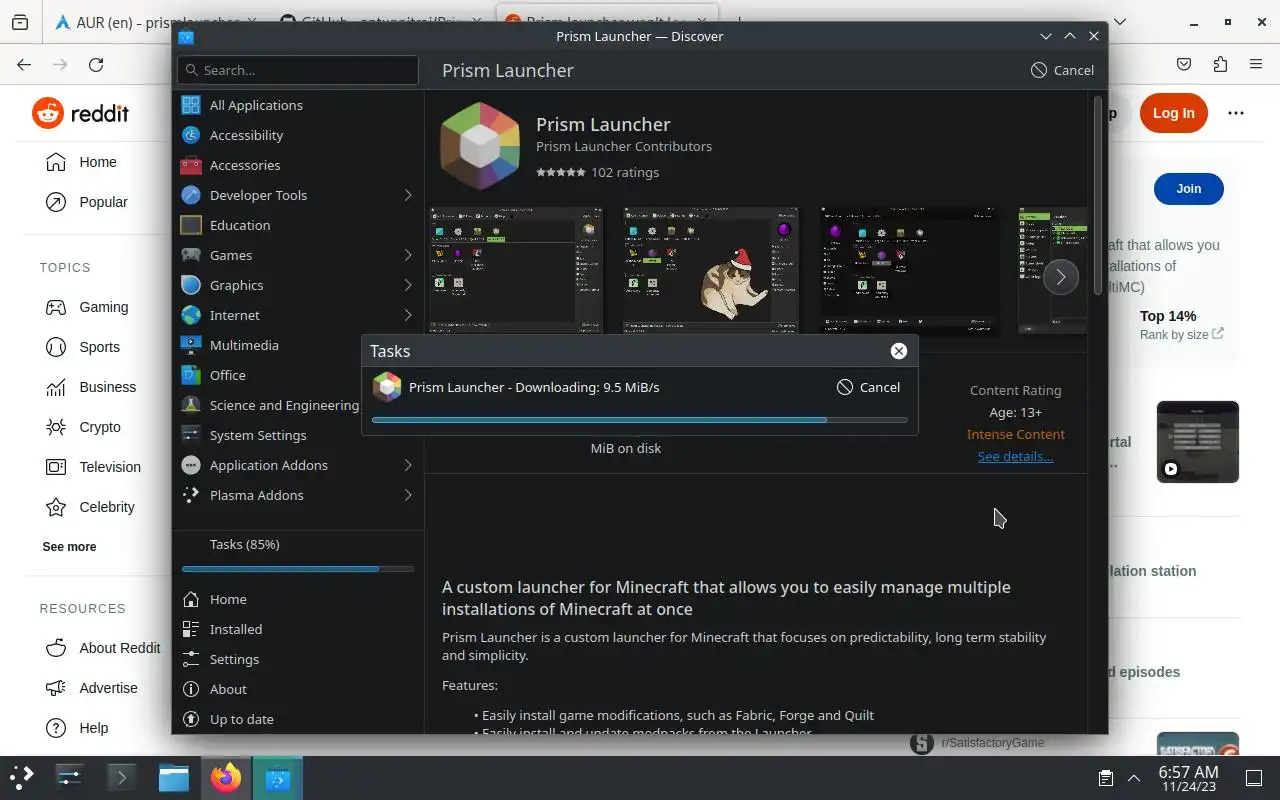Click the 102 ratings text
Screen dimensions: 1280x800
(625, 172)
